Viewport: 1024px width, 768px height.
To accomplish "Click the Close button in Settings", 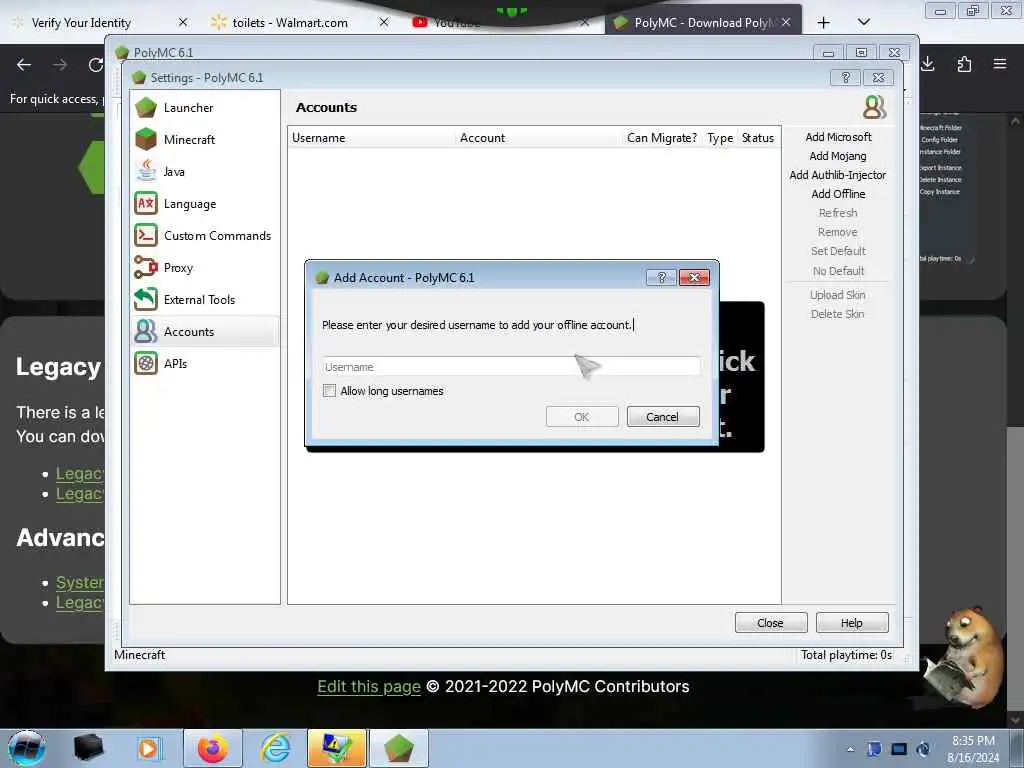I will tap(771, 623).
